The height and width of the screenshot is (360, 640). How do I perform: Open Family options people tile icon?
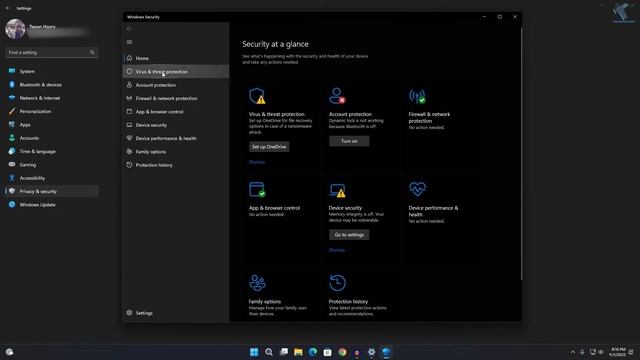click(257, 283)
